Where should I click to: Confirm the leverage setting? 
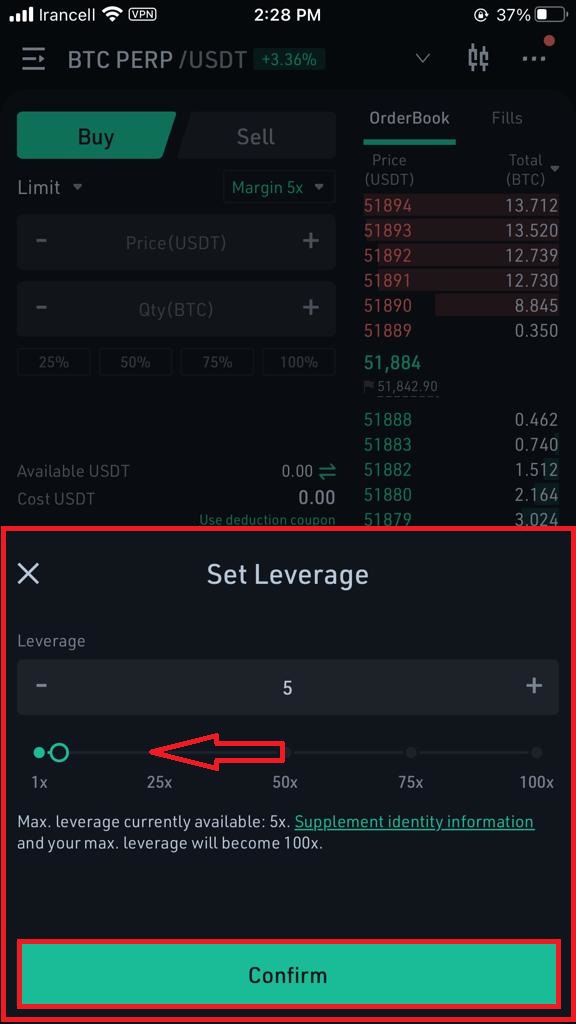coord(287,976)
